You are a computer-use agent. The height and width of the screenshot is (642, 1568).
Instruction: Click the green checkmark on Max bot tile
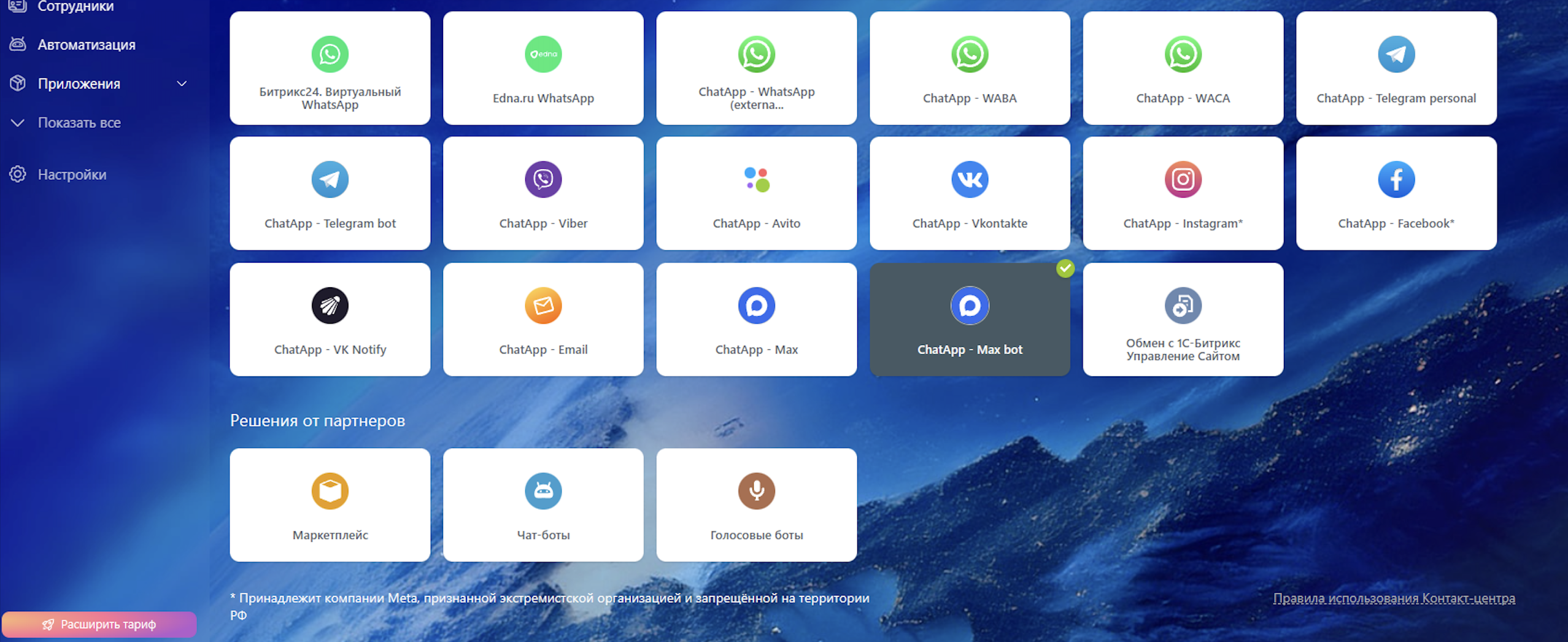click(x=1065, y=268)
